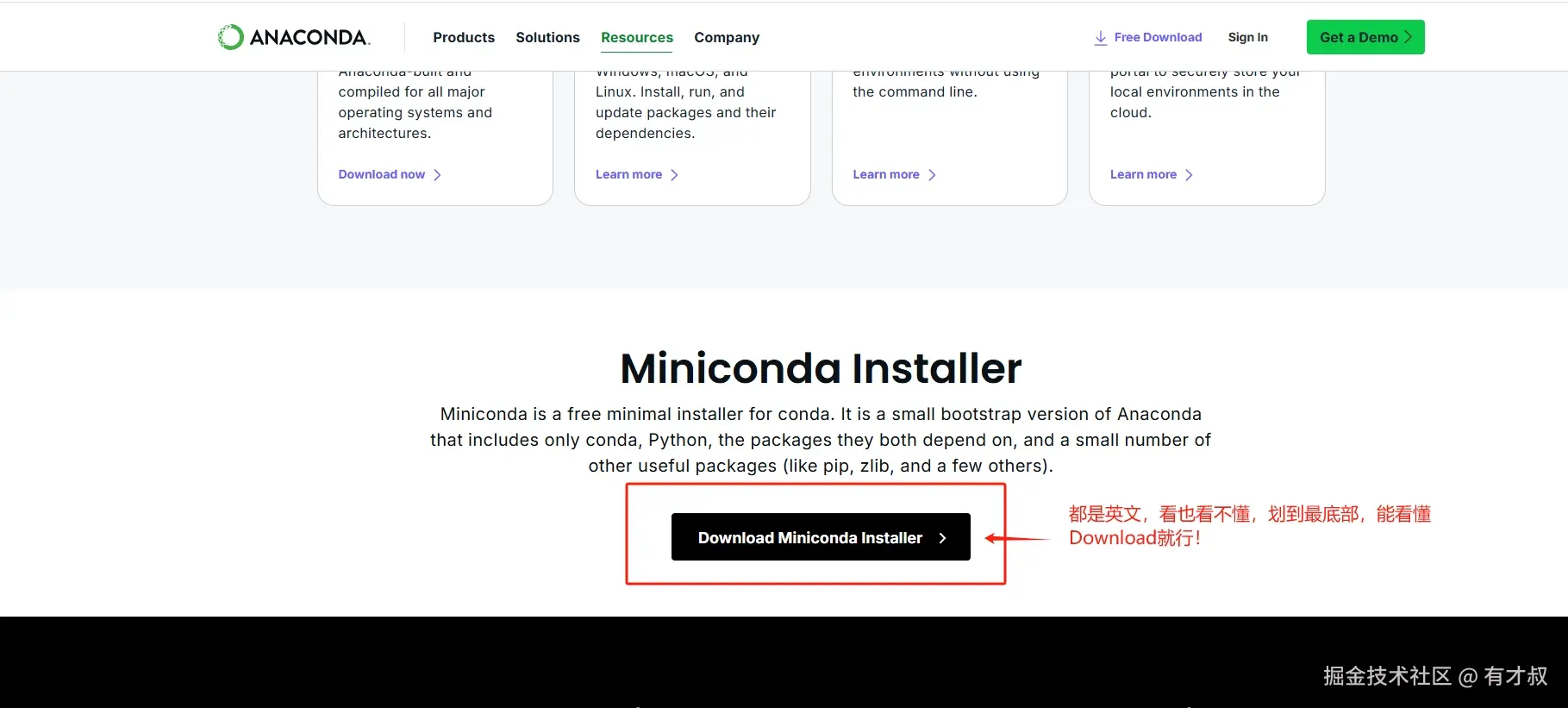Click the text 'the command line.'
Image resolution: width=1568 pixels, height=708 pixels.
pos(915,91)
